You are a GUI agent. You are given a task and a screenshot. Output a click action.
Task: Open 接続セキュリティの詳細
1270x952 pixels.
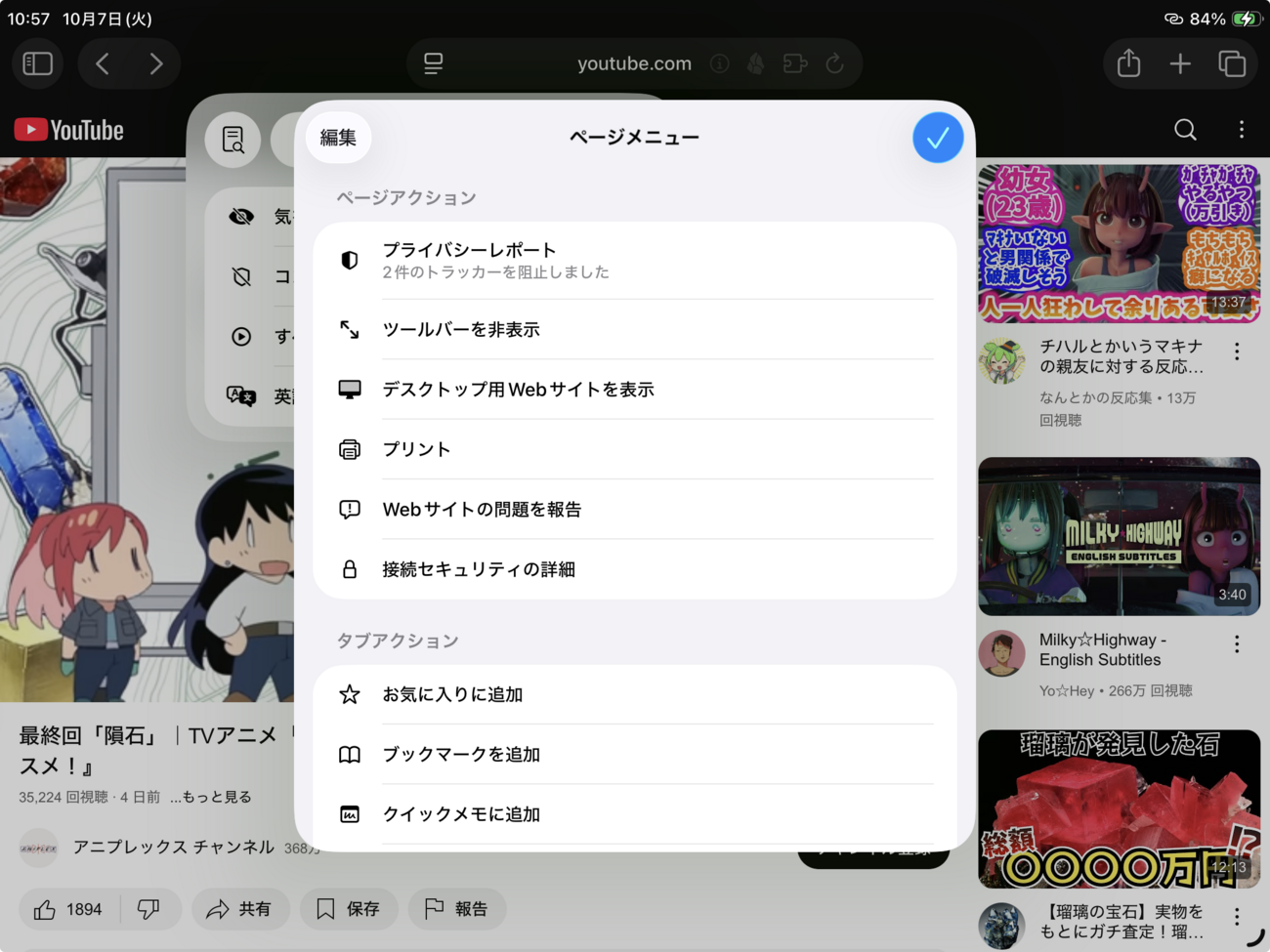tap(635, 568)
